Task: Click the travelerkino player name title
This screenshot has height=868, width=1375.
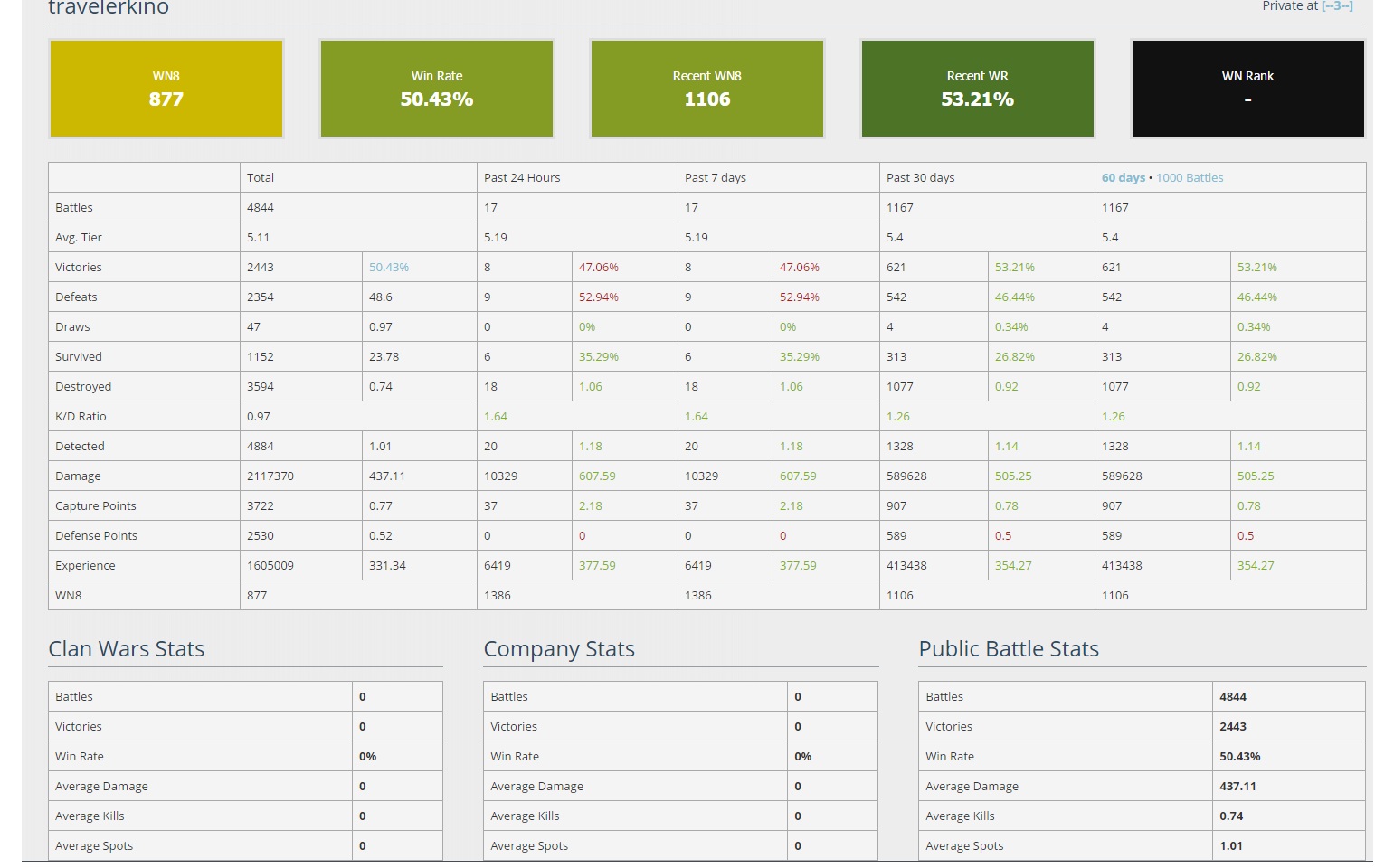Action: 109,8
